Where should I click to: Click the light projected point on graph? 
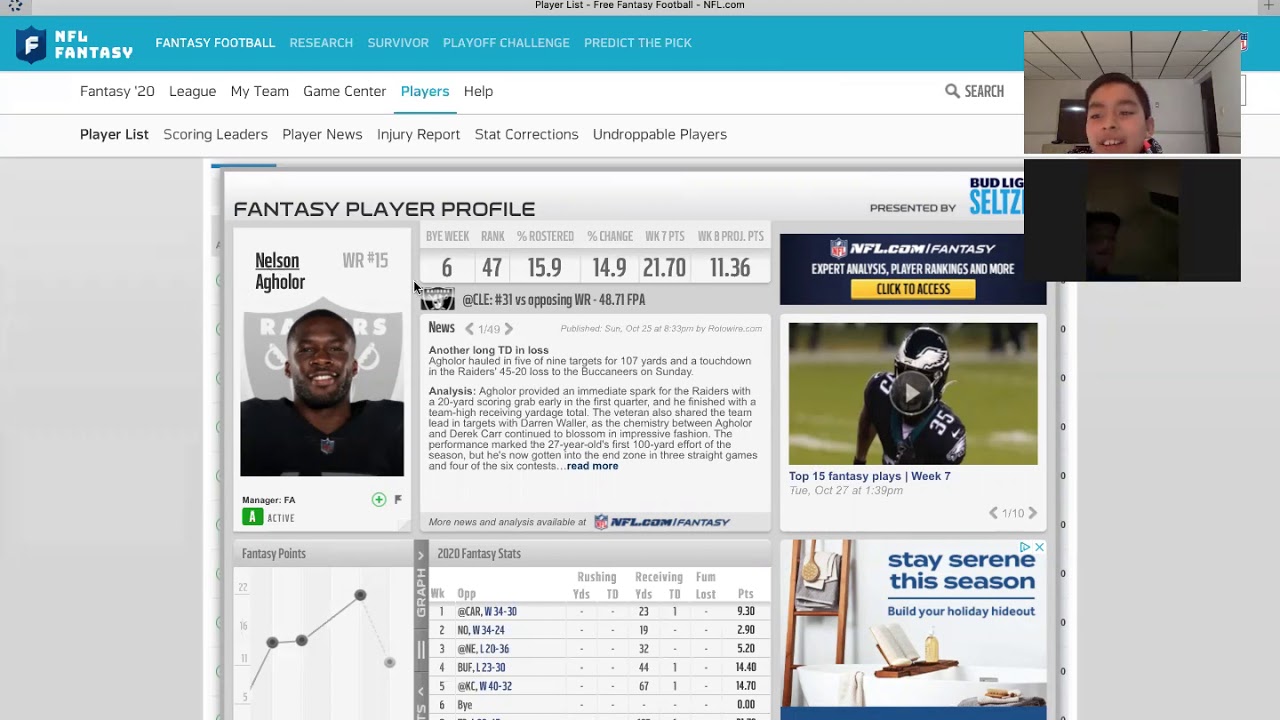click(x=389, y=662)
